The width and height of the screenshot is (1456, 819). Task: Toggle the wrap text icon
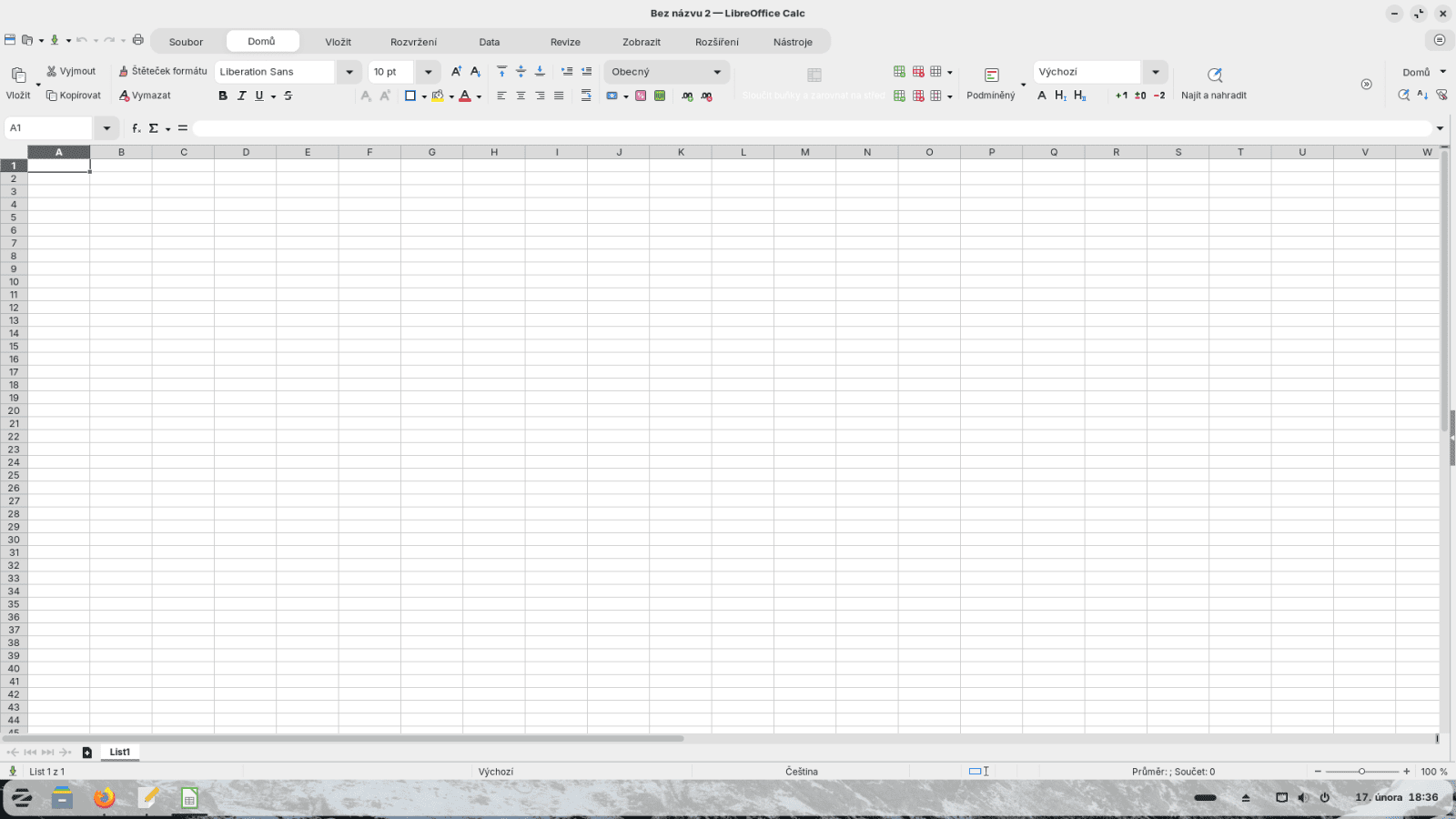pos(586,96)
